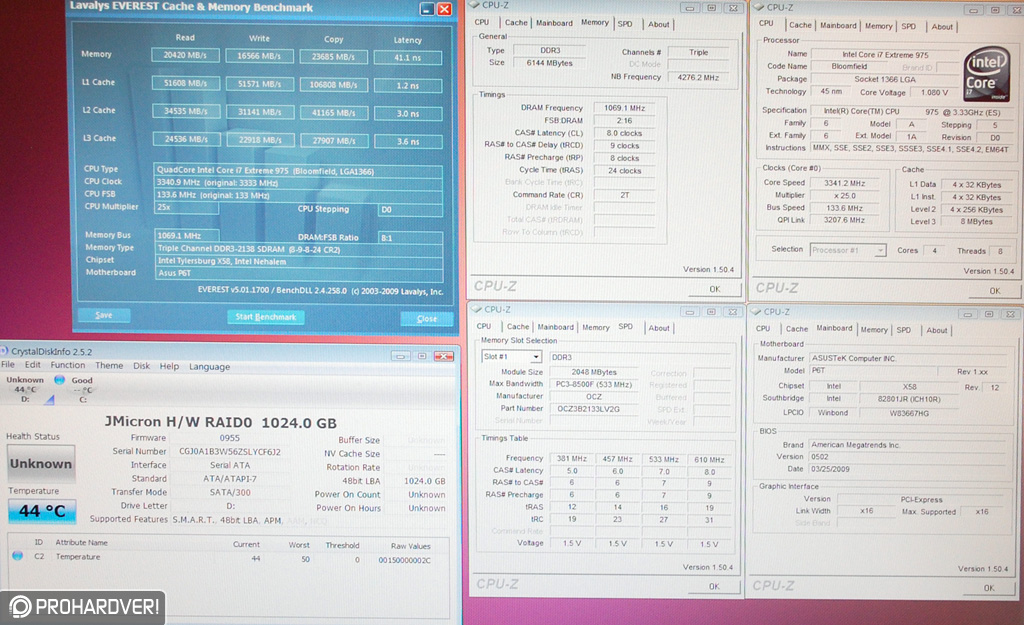Click L3 Cache Write value 22918 MB/s
1024x625 pixels.
coord(259,140)
